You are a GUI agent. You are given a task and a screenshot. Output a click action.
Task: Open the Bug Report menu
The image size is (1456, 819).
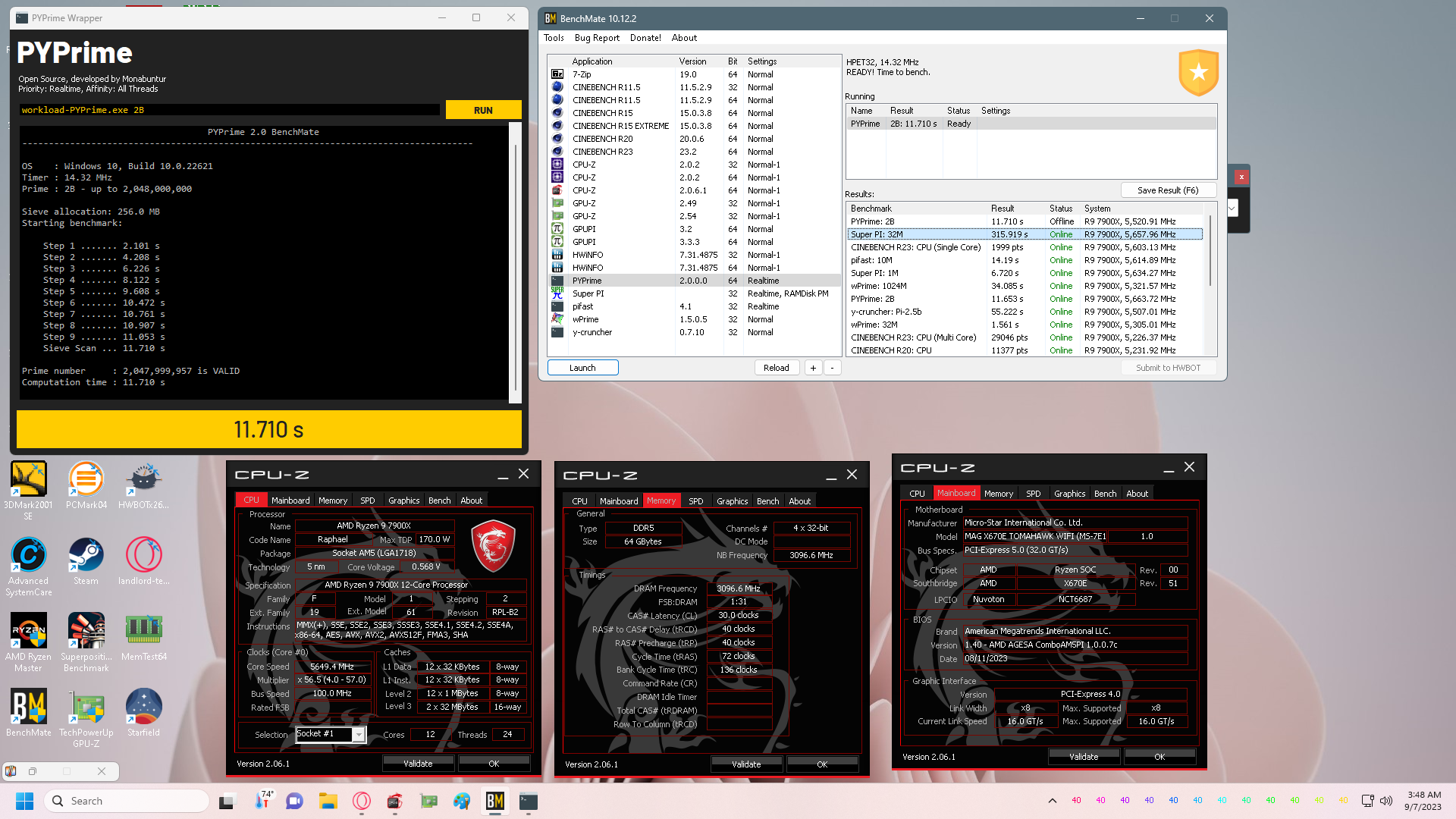point(597,38)
